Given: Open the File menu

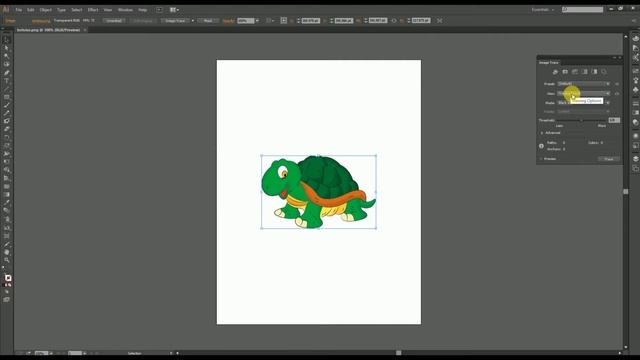Looking at the screenshot, I should [x=18, y=9].
